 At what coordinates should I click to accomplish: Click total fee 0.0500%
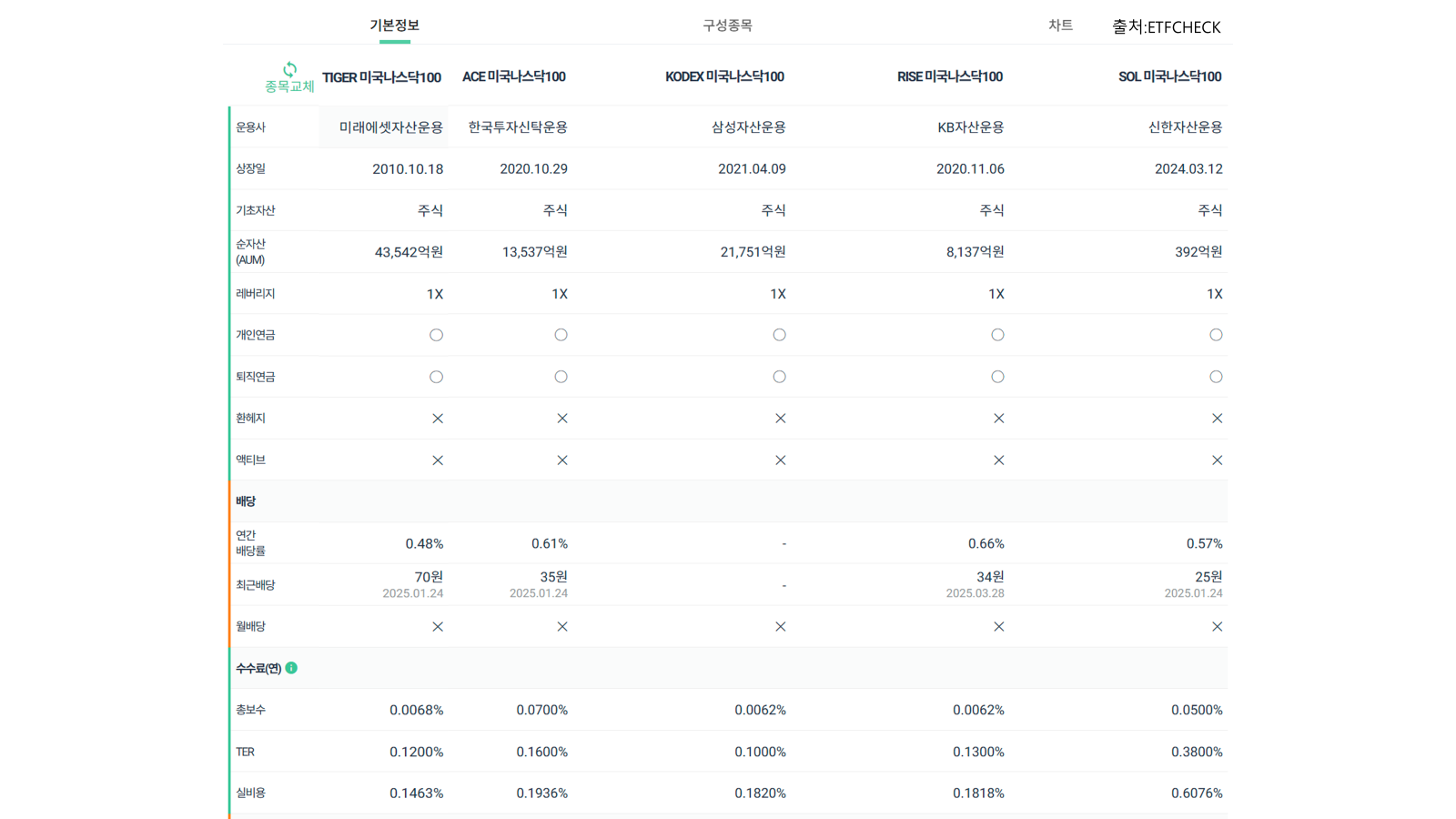point(1198,711)
